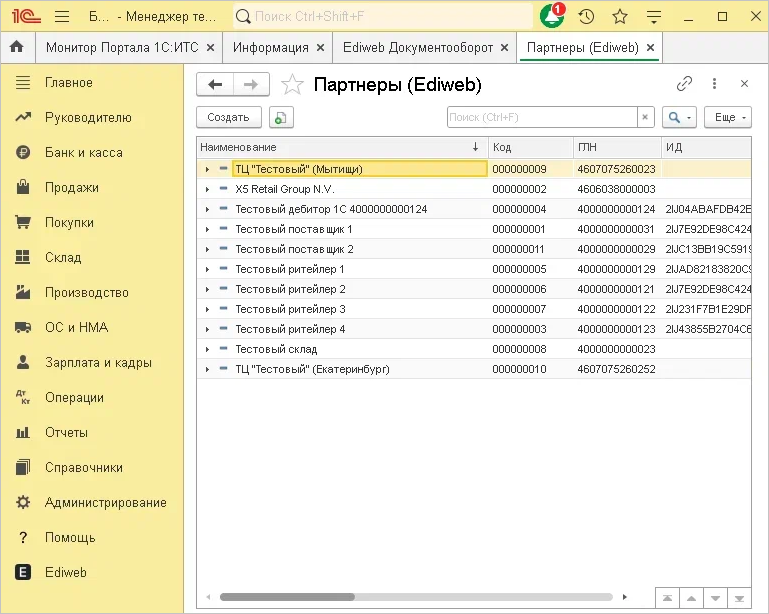Screen dimensions: 769x614
Task: Click create-by-copy icon next to Создать
Action: (281, 118)
